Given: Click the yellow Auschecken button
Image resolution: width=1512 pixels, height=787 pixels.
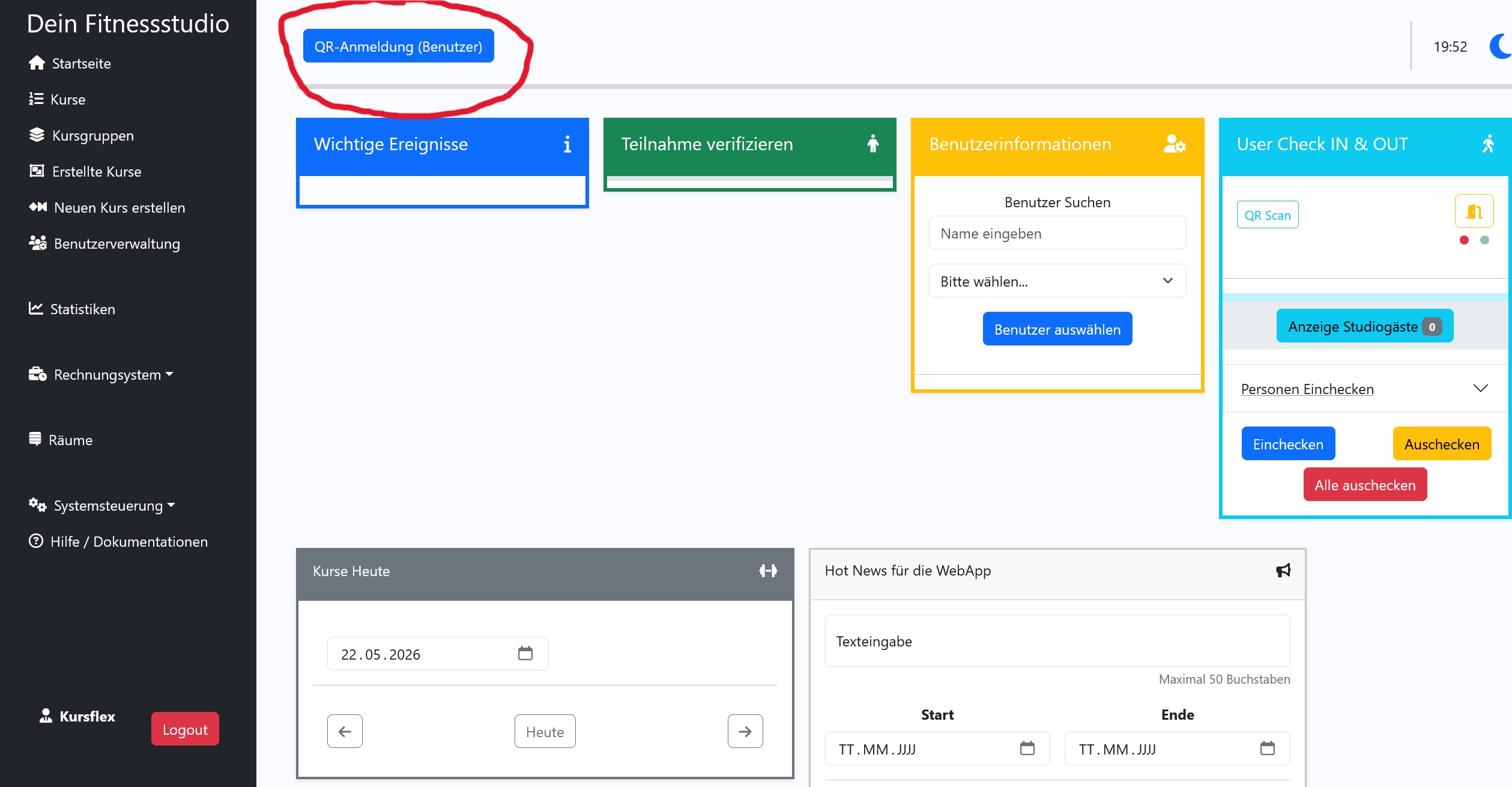Looking at the screenshot, I should (x=1442, y=443).
